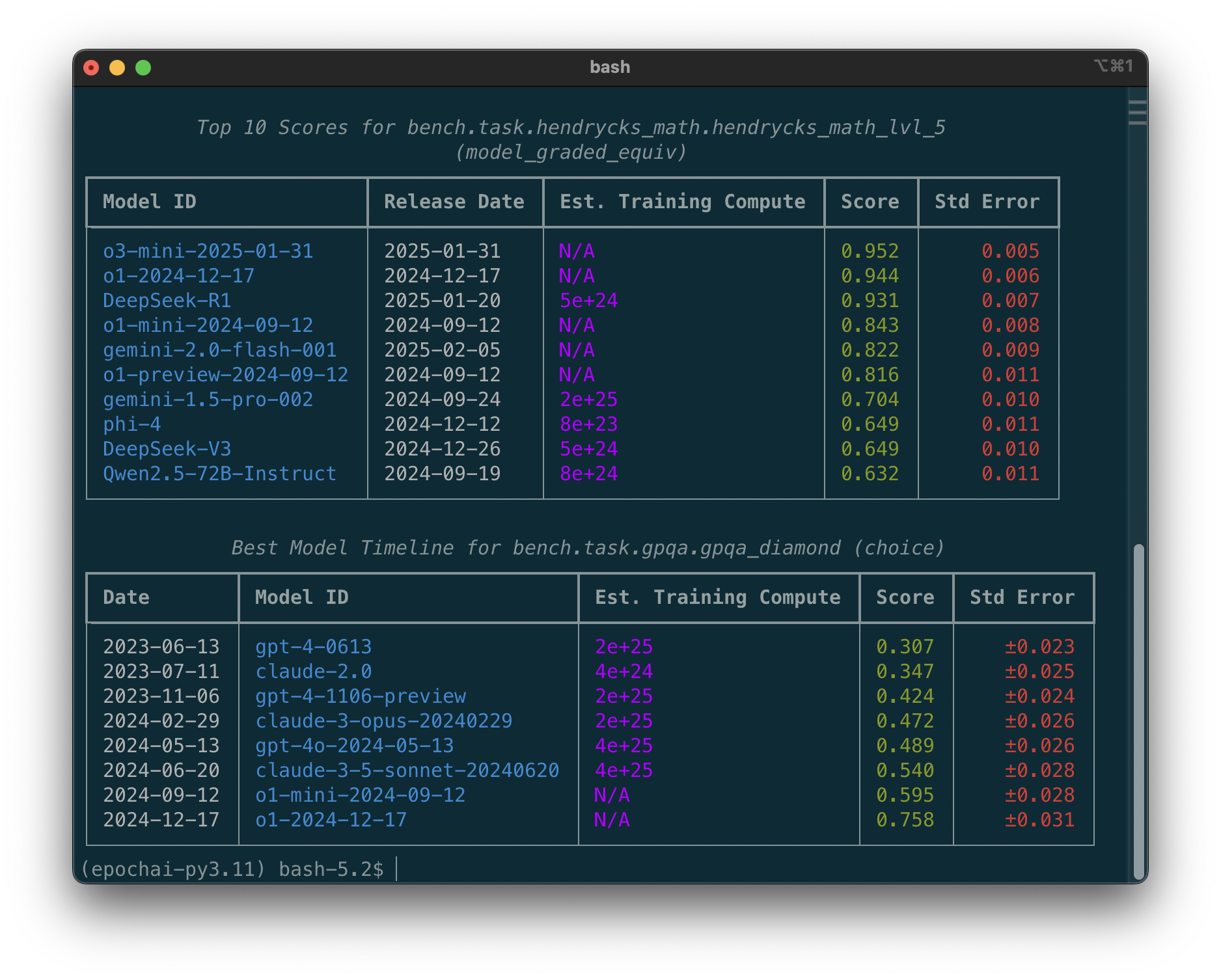1221x980 pixels.
Task: Click the red close window button
Action: (x=91, y=68)
